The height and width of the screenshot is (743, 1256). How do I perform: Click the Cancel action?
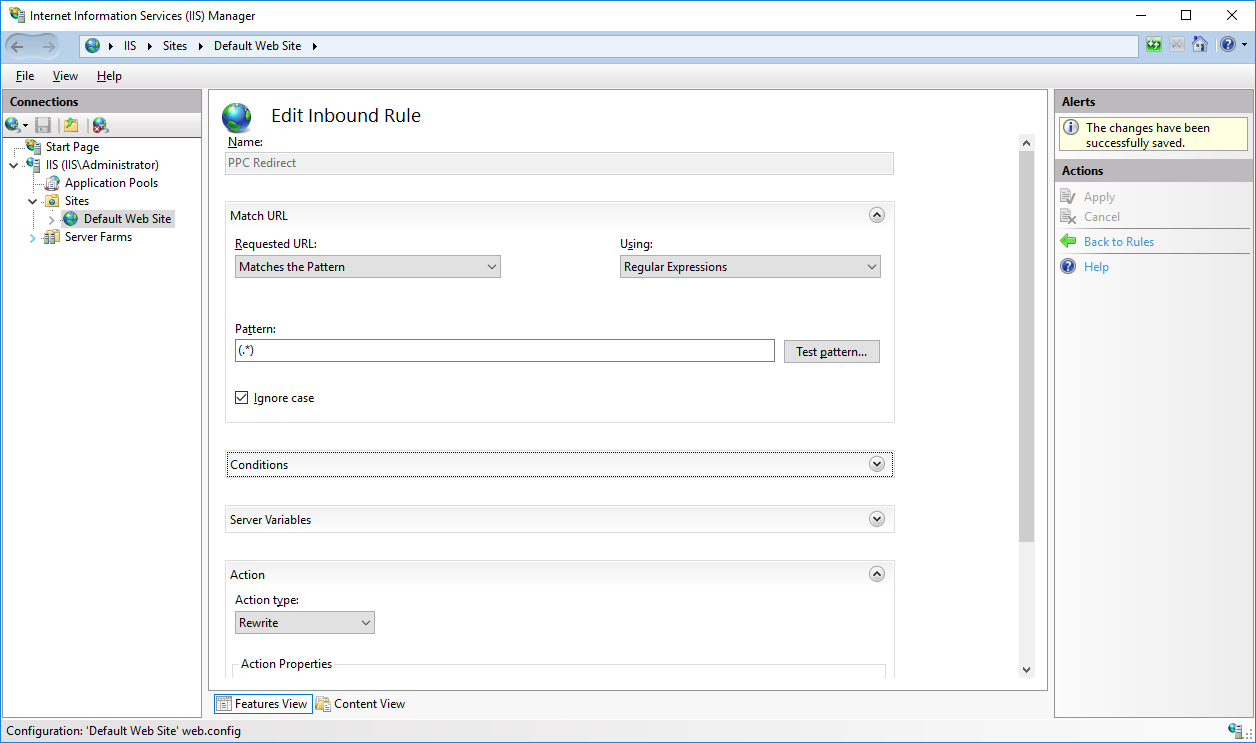pos(1102,217)
